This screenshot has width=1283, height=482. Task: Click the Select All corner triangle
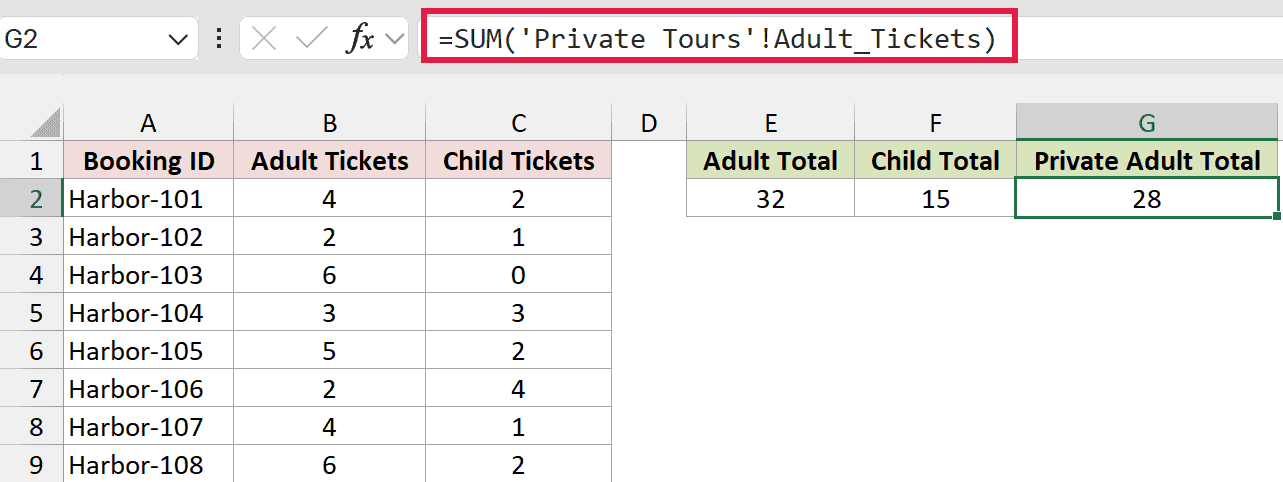tap(45, 123)
